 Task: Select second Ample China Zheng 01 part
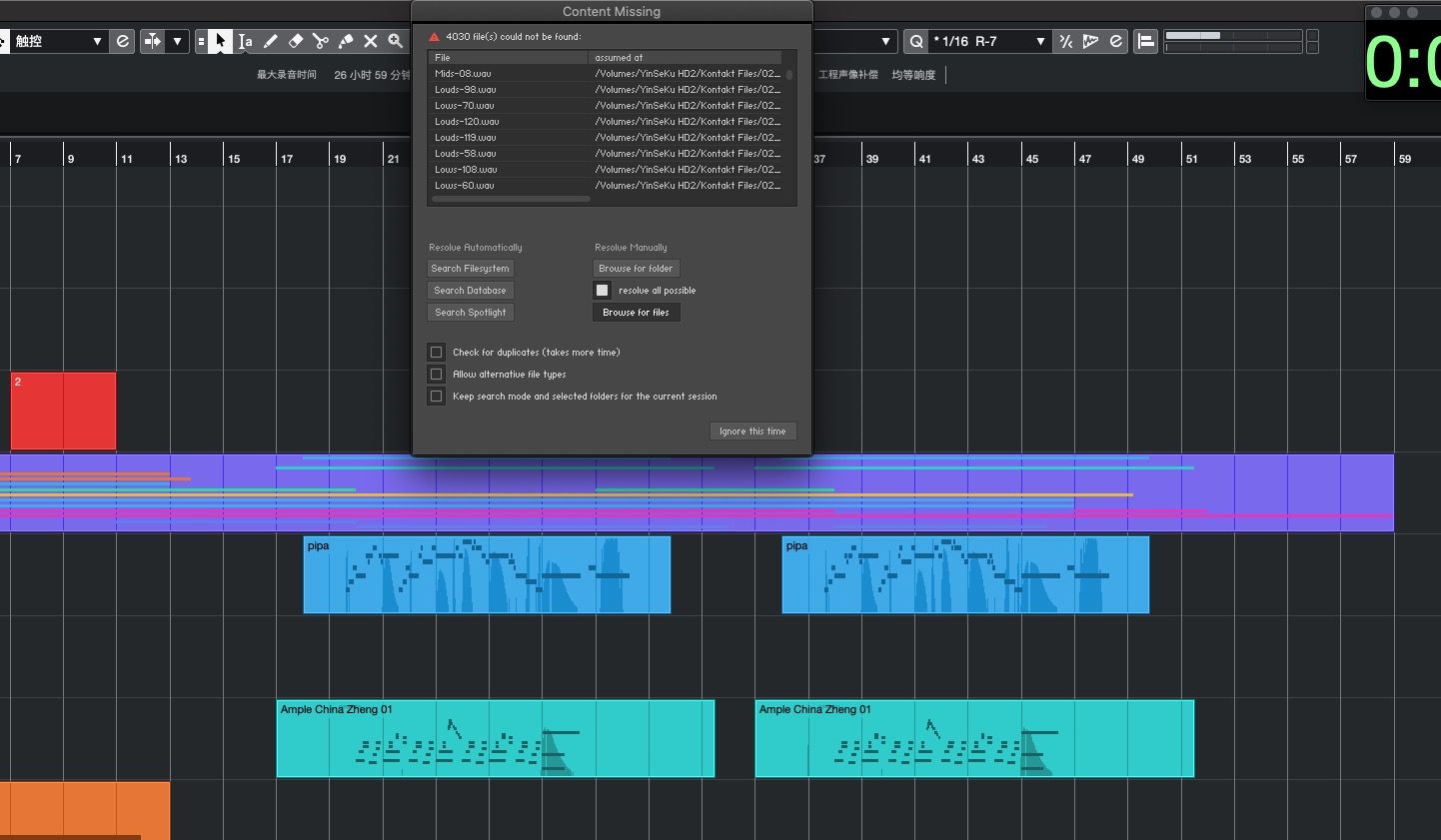974,738
